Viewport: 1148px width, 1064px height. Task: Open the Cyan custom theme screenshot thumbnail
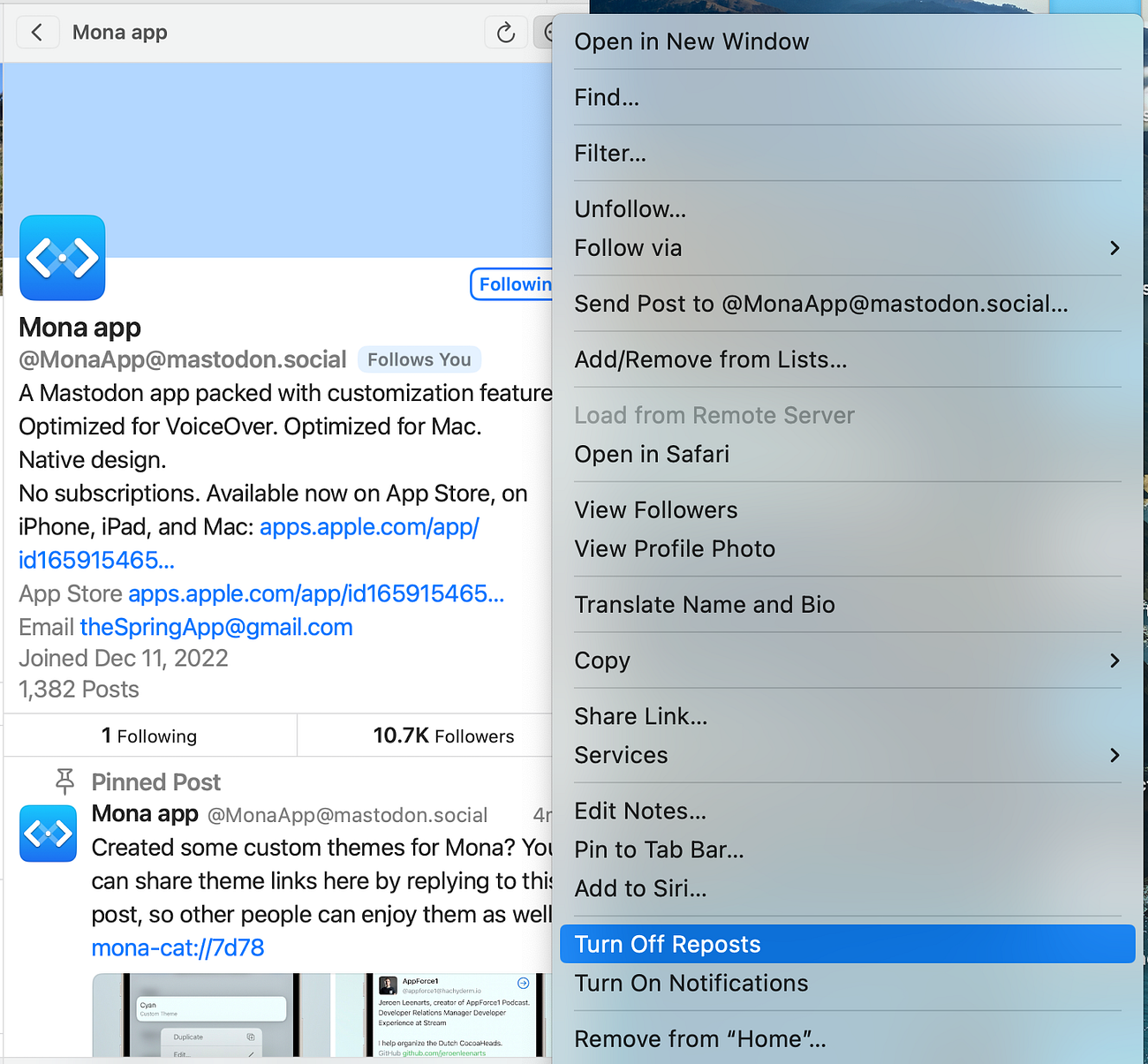(210, 1015)
